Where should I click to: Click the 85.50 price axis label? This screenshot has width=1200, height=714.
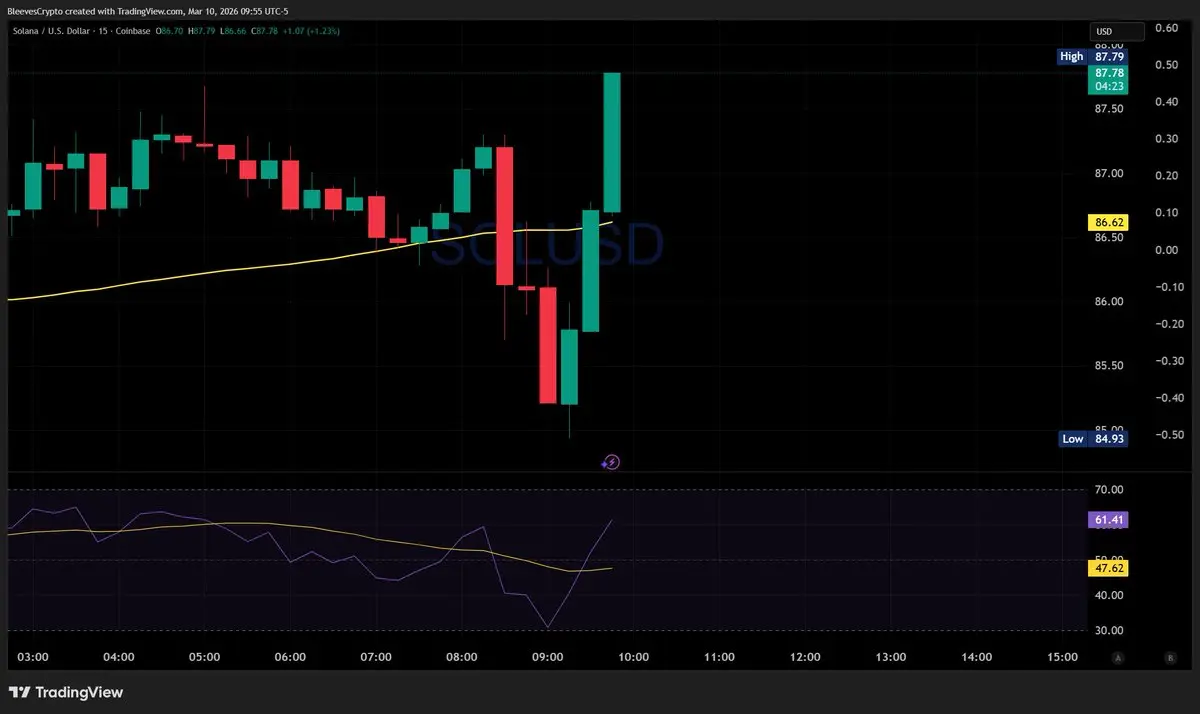[1109, 366]
